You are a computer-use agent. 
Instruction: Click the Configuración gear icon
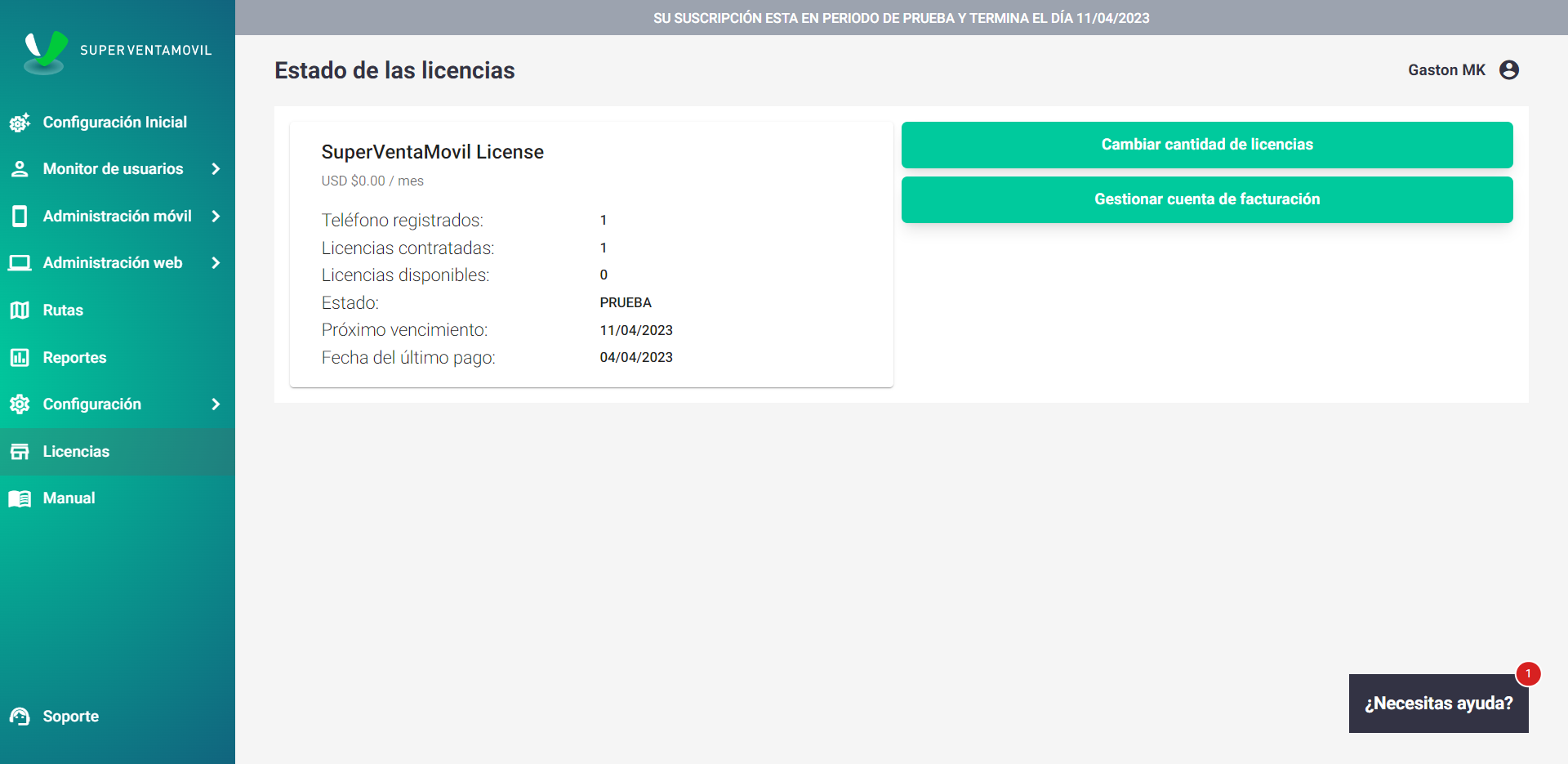(20, 404)
